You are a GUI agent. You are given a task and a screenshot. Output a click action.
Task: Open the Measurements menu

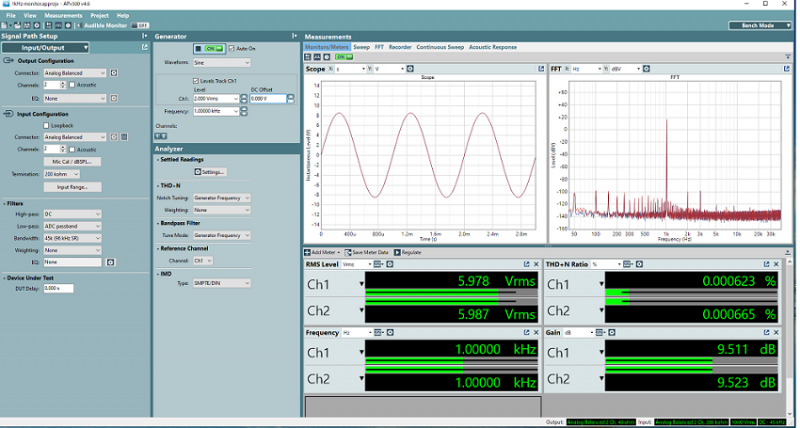click(x=63, y=16)
